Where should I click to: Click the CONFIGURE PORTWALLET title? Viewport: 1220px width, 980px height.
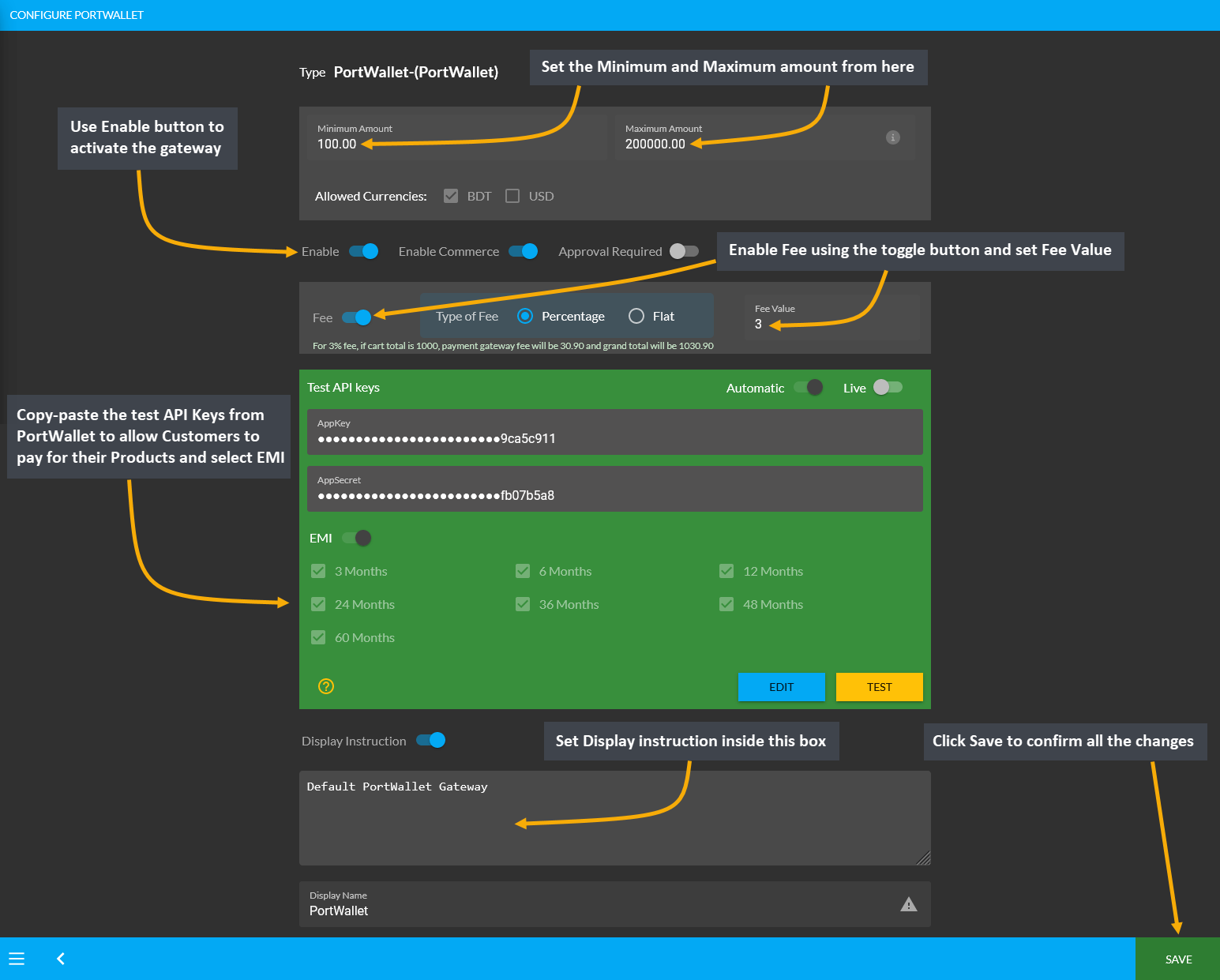(x=77, y=15)
